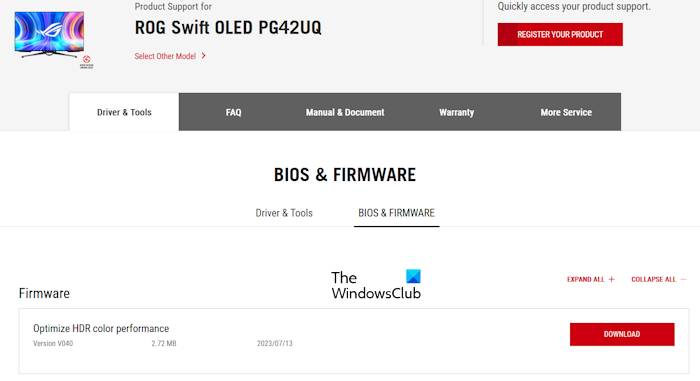Screen dimensions: 700x381
Task: Click the blue TheWindowsClub logo icon
Action: click(x=413, y=276)
